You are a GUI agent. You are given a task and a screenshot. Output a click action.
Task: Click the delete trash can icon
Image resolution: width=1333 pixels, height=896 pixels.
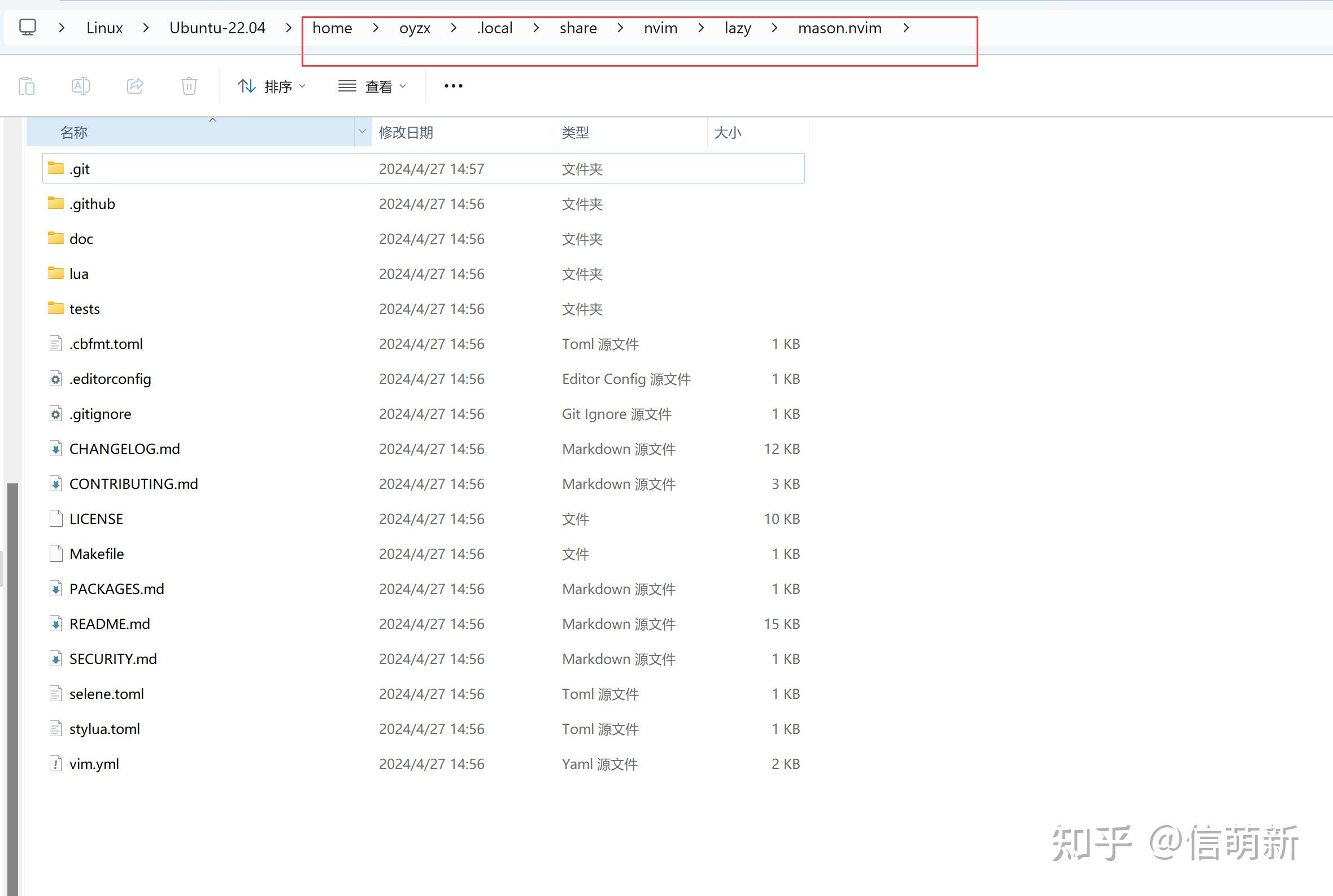click(189, 86)
